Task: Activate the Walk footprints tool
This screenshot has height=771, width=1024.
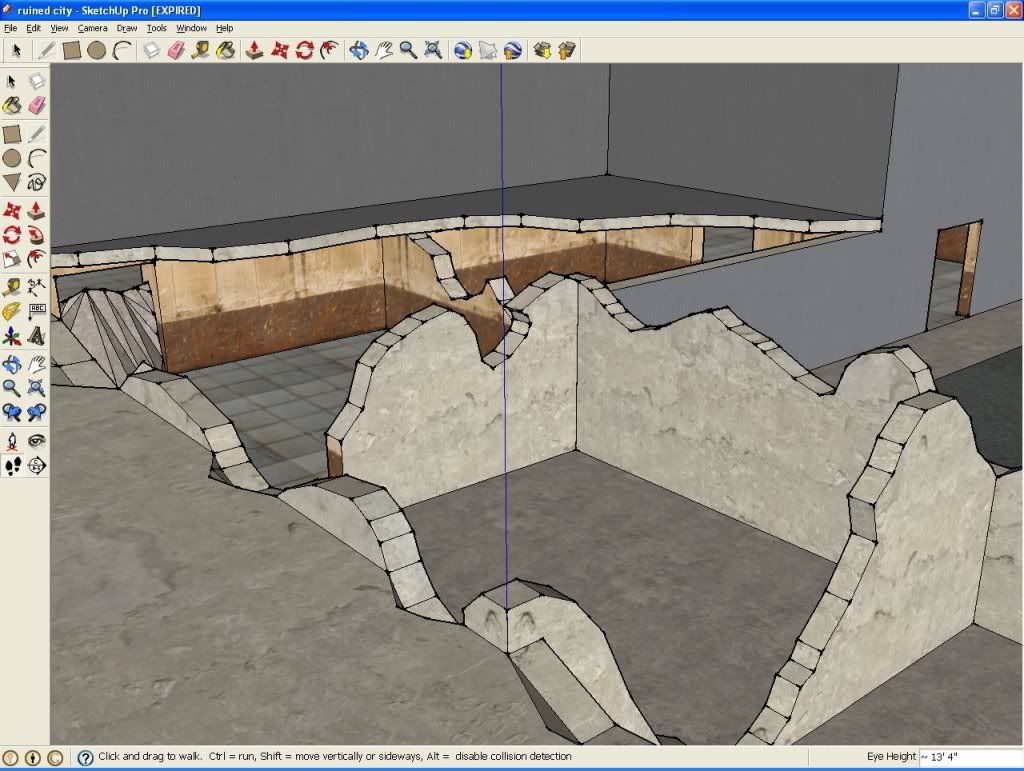Action: tap(12, 465)
